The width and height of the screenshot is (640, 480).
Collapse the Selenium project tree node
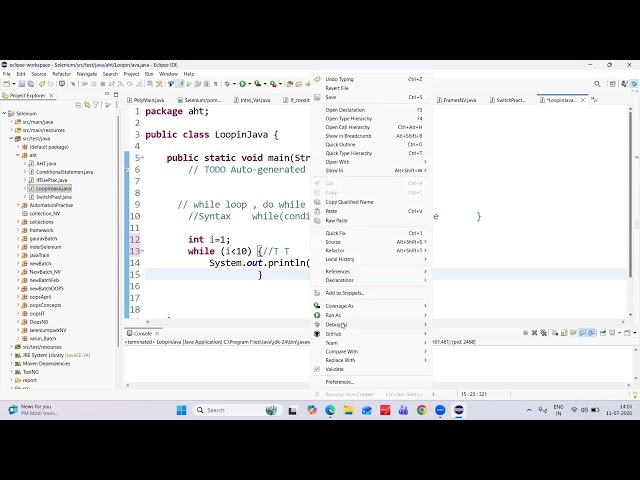4,113
